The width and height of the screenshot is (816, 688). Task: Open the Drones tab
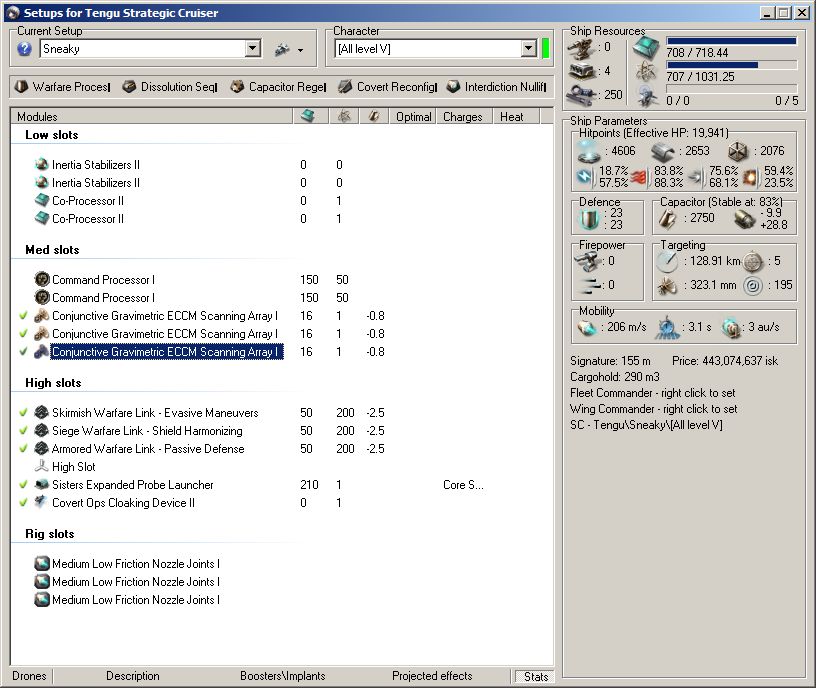[x=29, y=676]
